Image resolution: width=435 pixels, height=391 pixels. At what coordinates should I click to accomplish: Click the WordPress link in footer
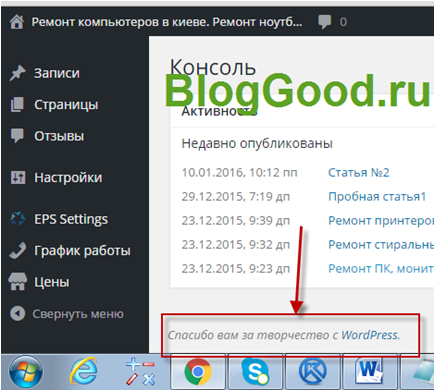[370, 335]
